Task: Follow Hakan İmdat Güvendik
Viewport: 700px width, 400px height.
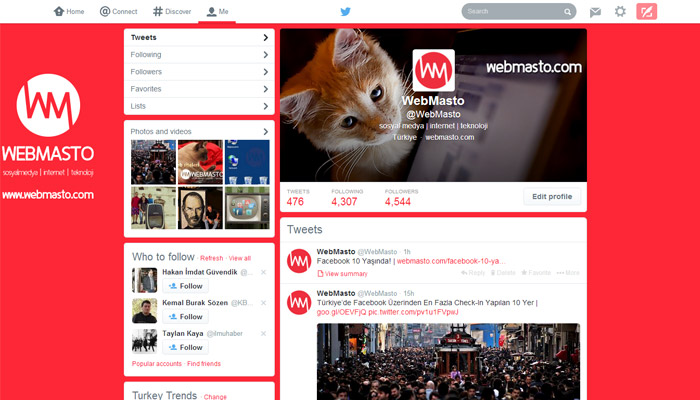Action: click(186, 286)
